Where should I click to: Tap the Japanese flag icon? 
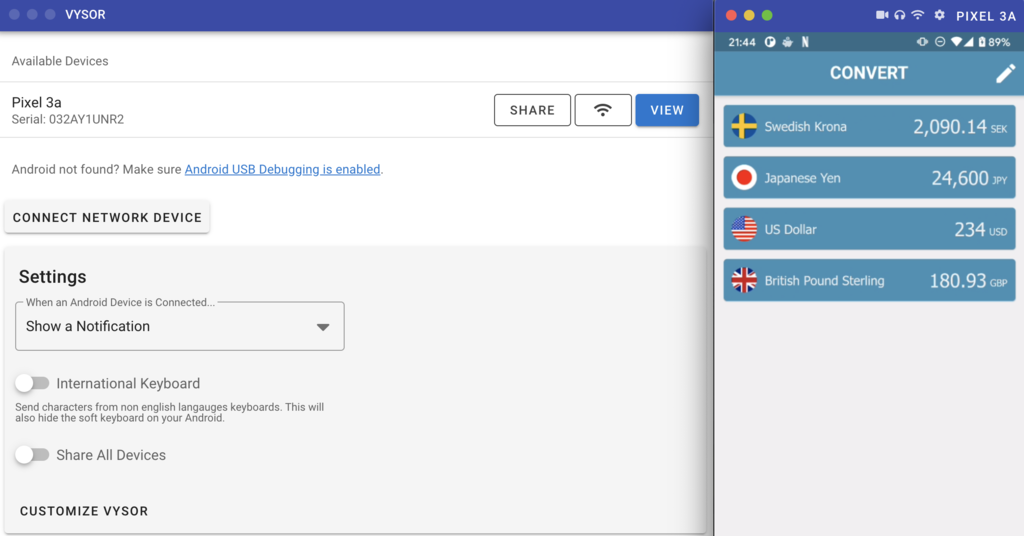pos(744,178)
